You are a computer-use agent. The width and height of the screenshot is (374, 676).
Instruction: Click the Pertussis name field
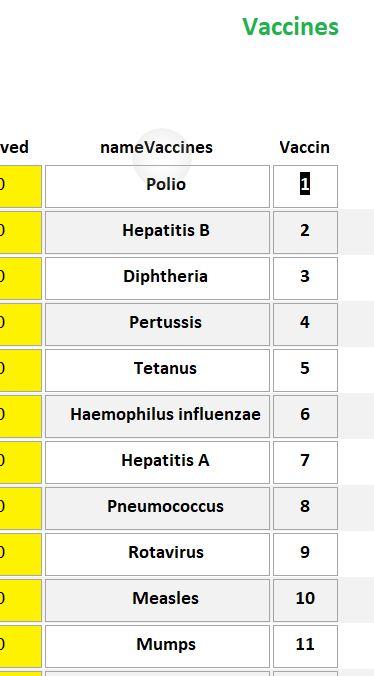(157, 324)
